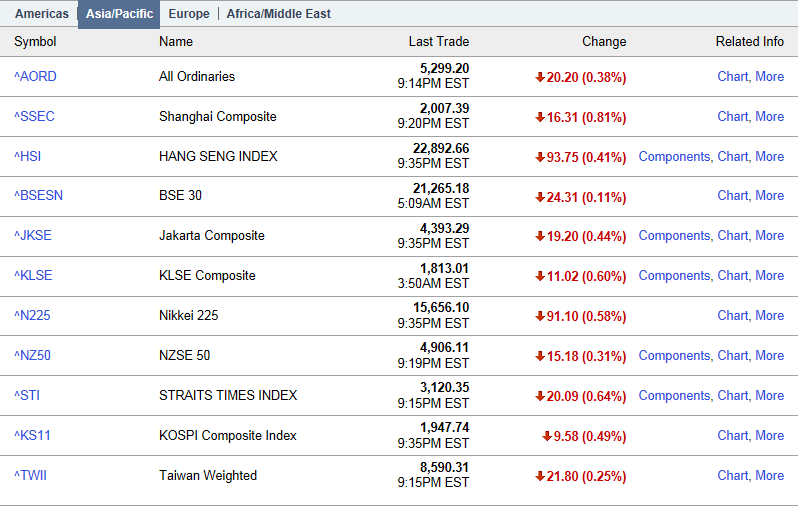Click the red down arrow for Nikkei 225
The height and width of the screenshot is (506, 798).
point(540,316)
